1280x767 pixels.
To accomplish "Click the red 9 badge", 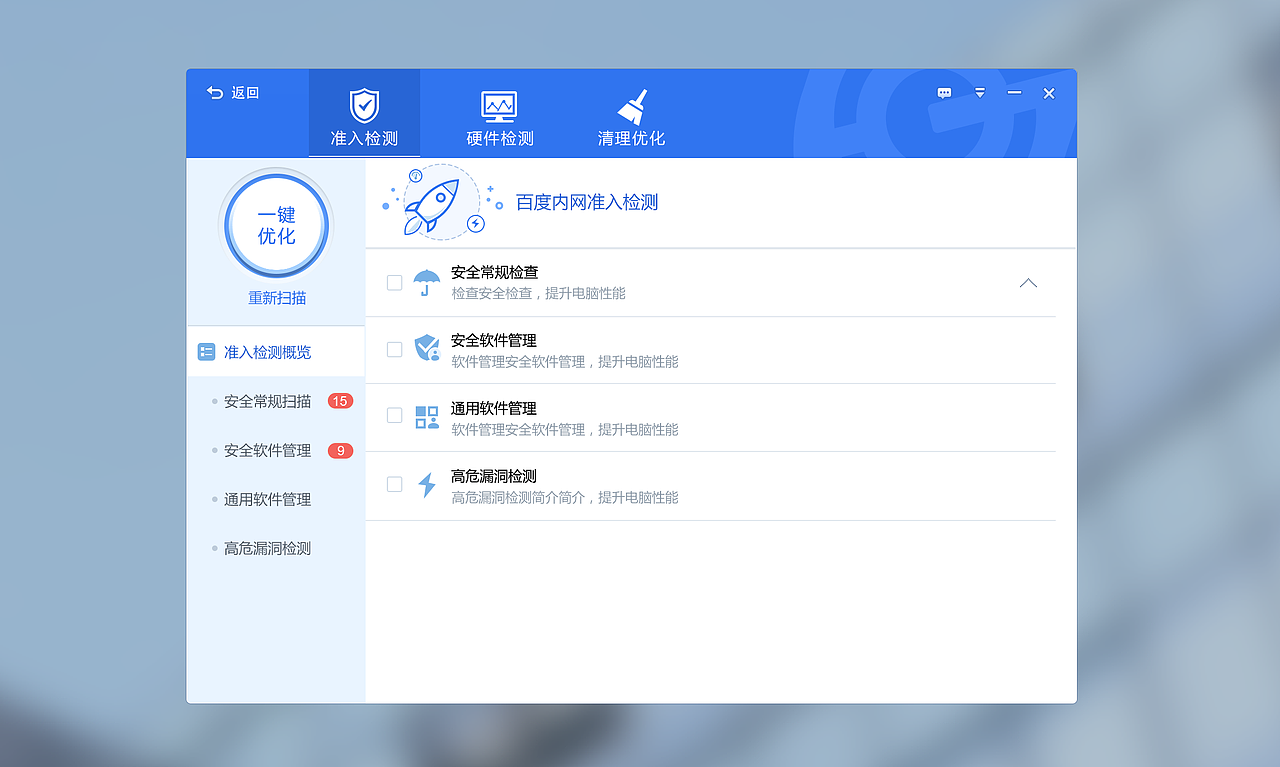I will (340, 450).
